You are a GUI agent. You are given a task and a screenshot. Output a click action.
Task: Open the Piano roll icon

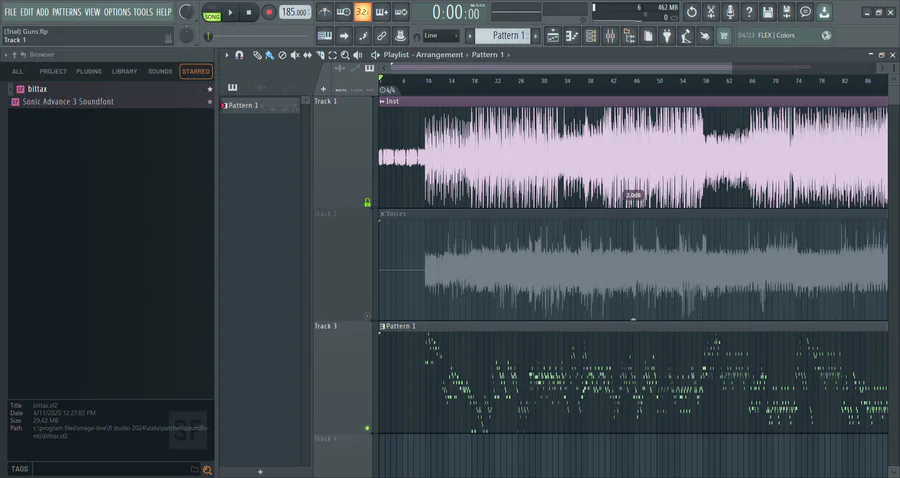(572, 36)
